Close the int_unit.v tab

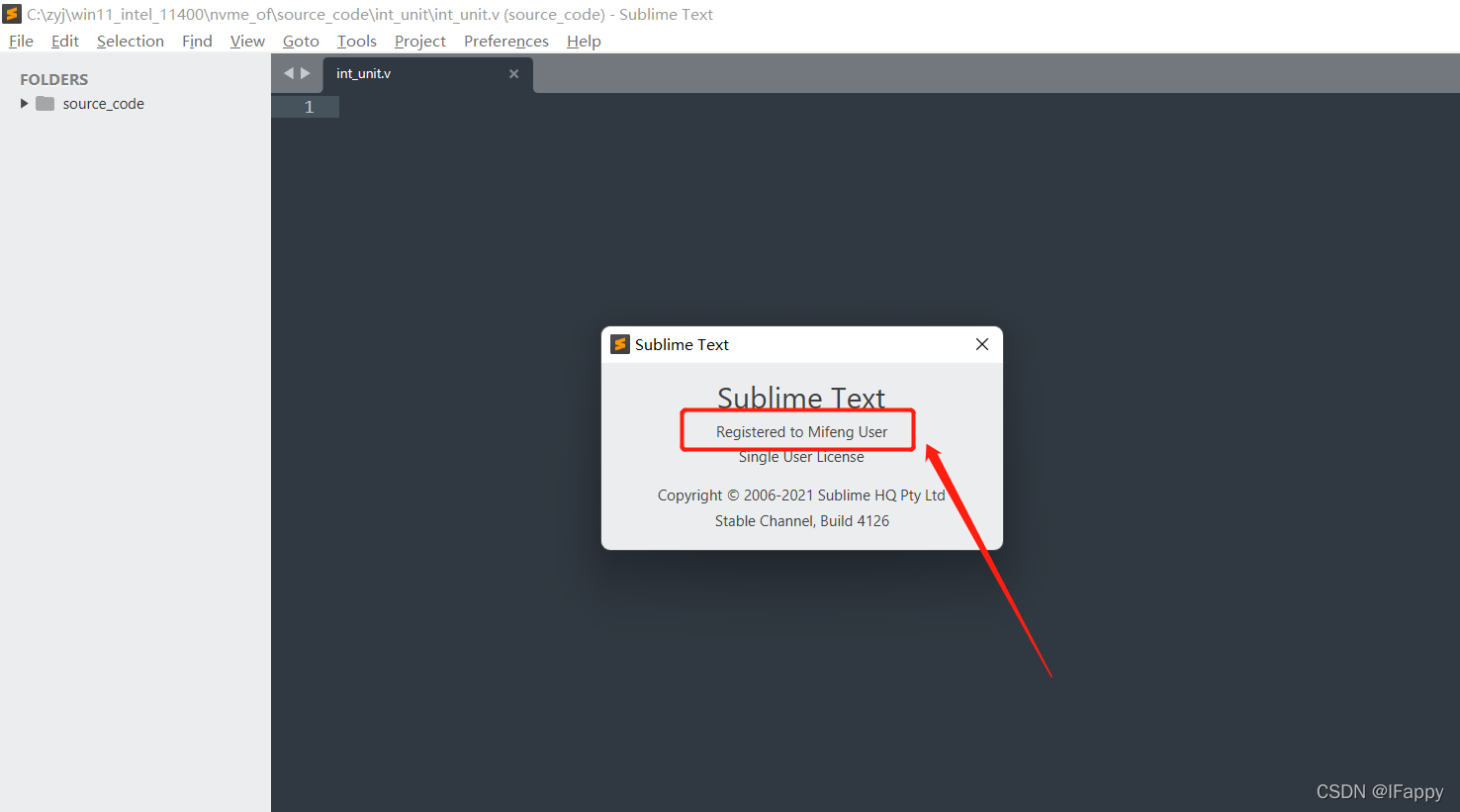pyautogui.click(x=514, y=74)
